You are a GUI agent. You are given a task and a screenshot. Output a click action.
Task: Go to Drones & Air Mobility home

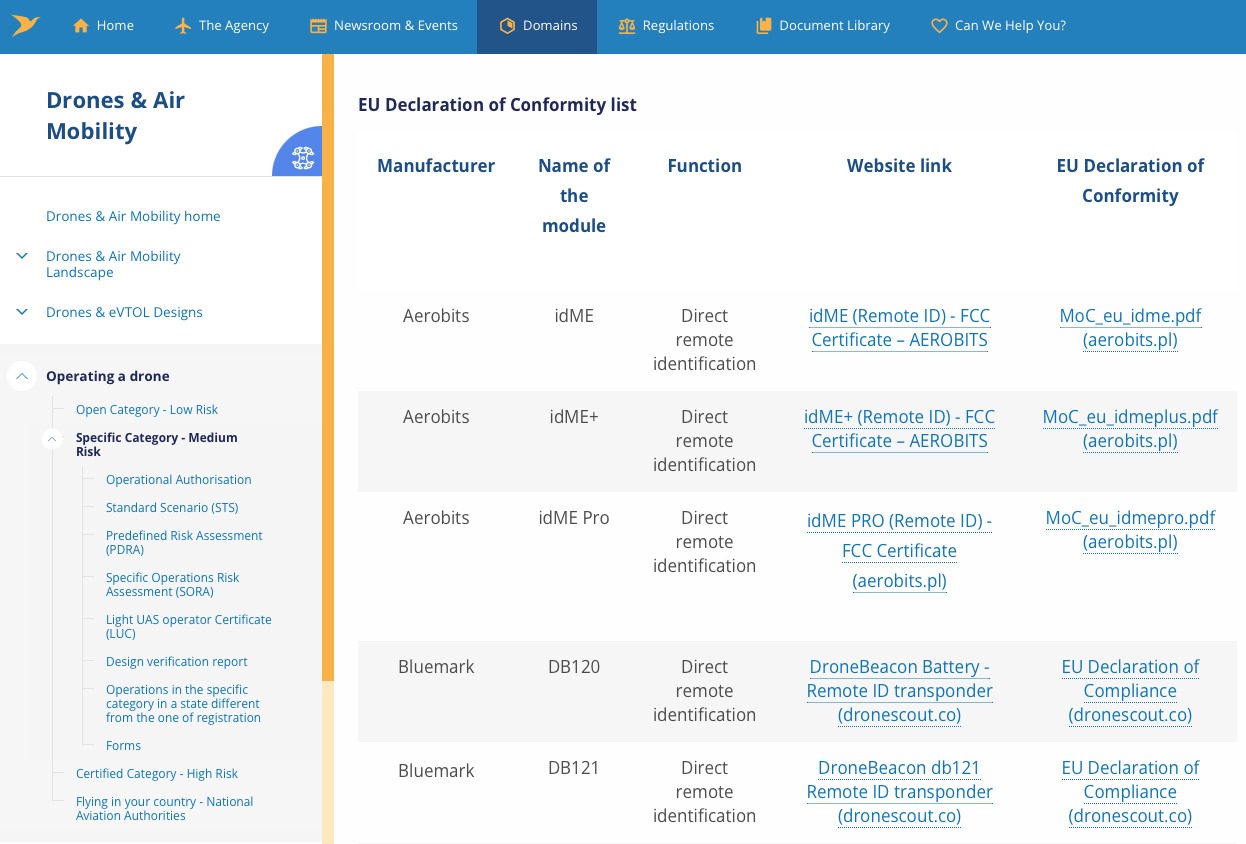133,216
